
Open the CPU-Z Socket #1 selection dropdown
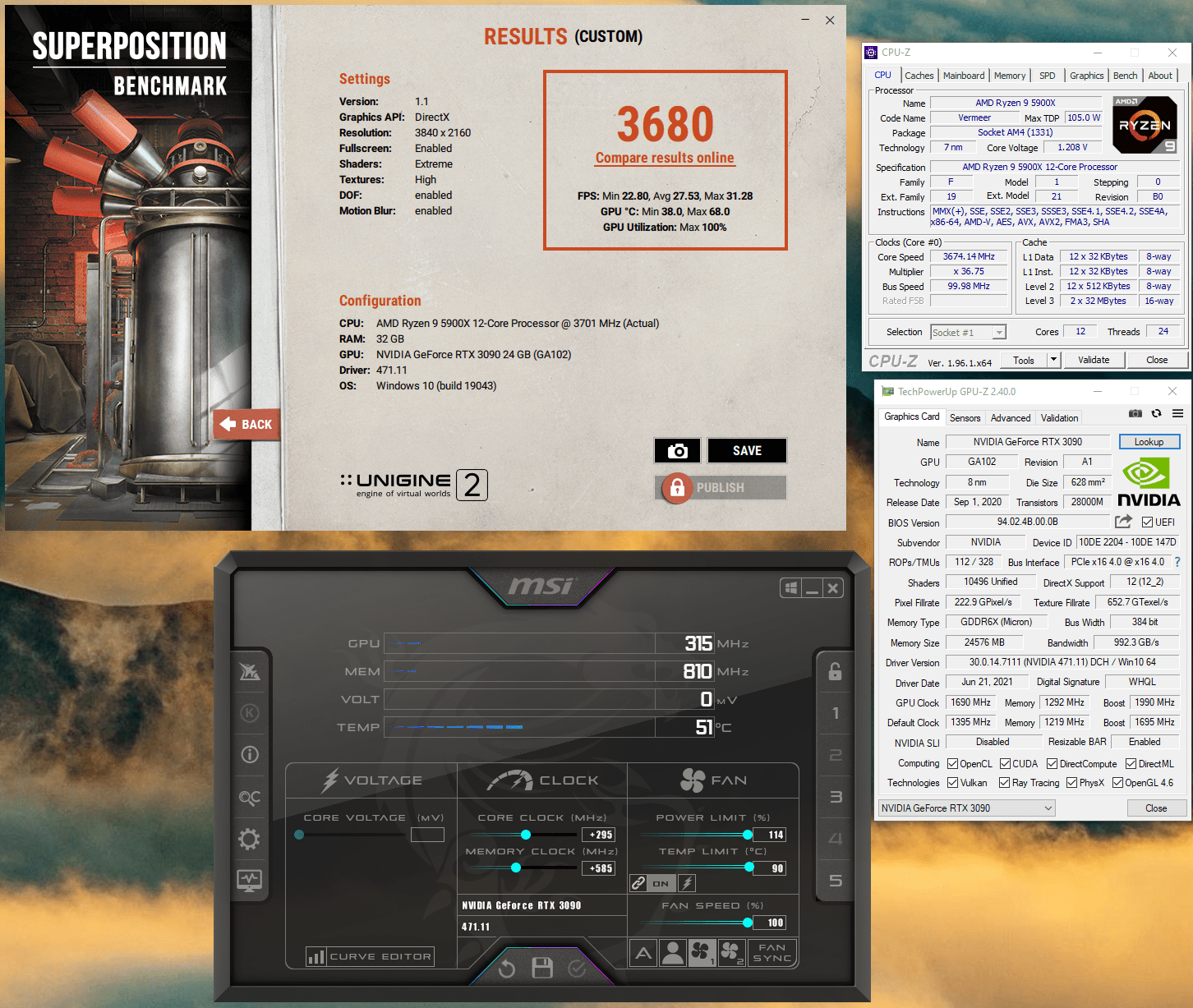(969, 332)
